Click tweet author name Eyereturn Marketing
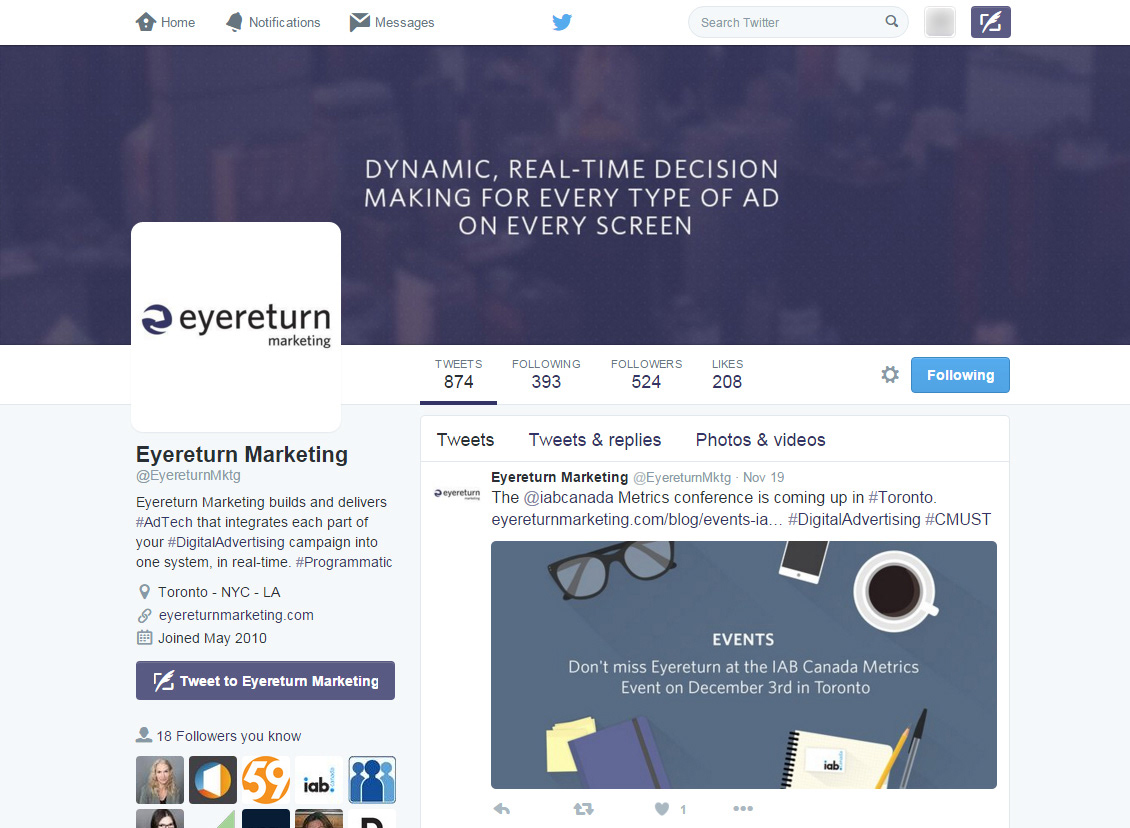This screenshot has height=828, width=1130. [559, 477]
